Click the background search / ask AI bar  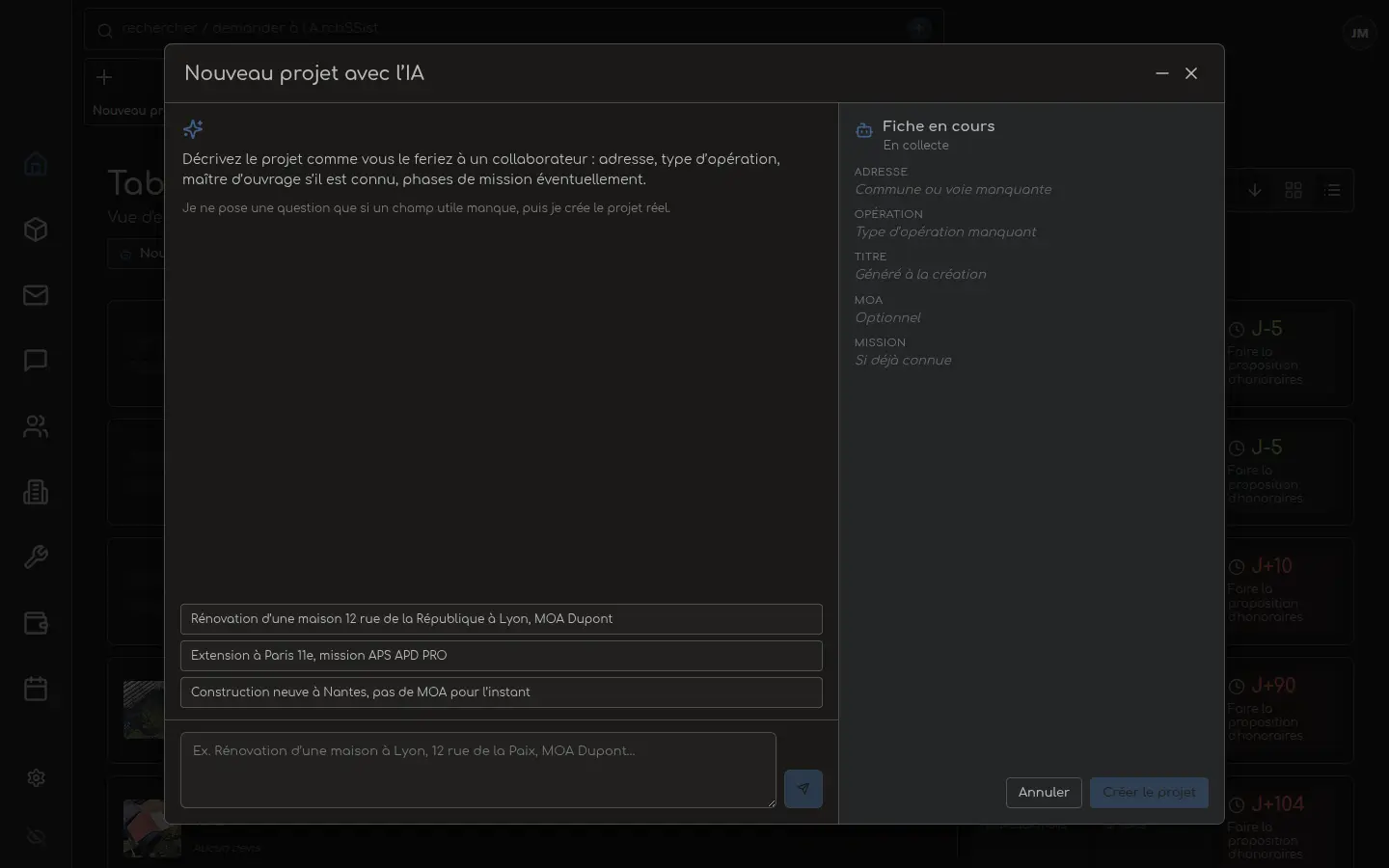[x=513, y=29]
